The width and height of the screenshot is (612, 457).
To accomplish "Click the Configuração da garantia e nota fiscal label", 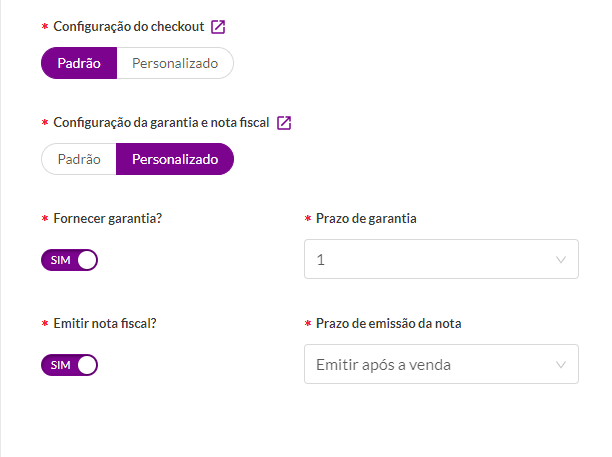I will click(x=161, y=123).
